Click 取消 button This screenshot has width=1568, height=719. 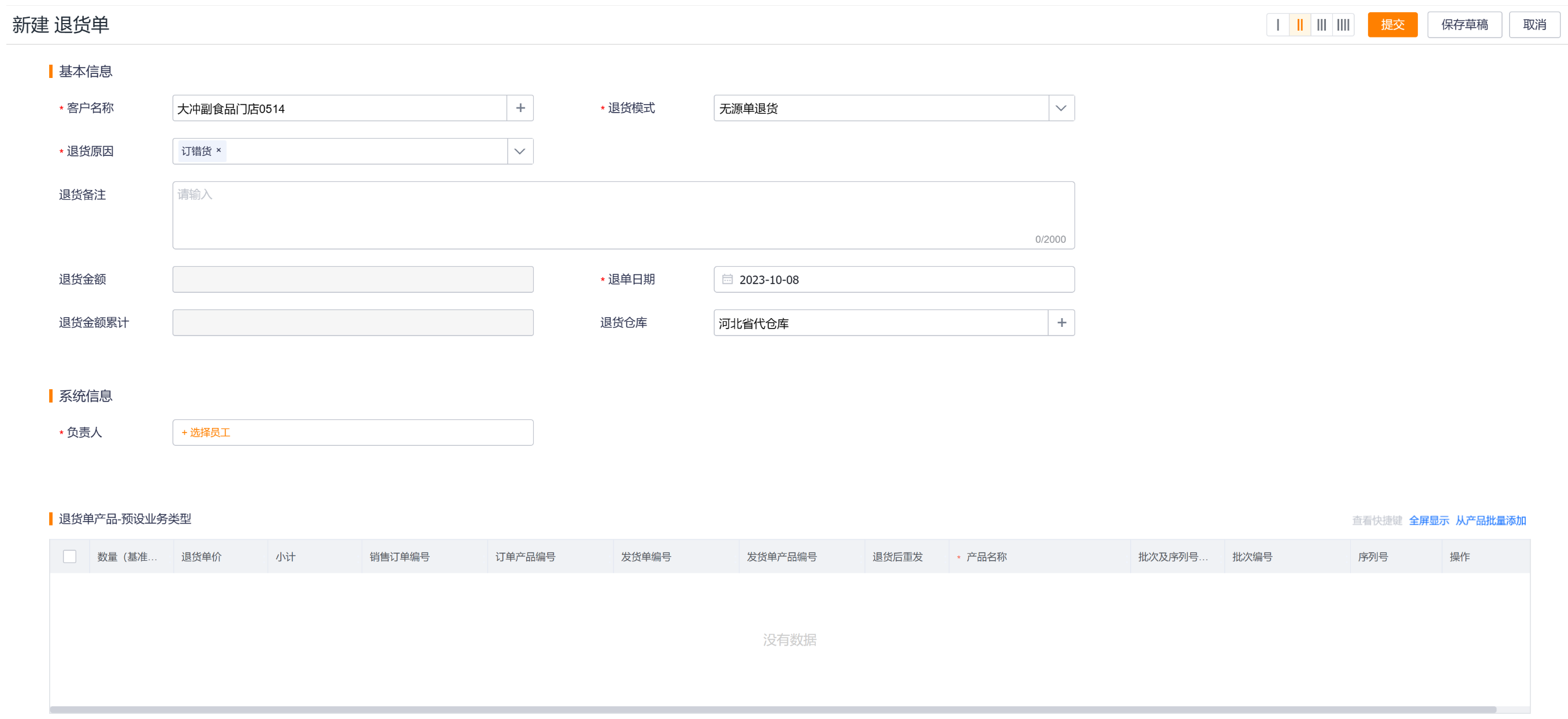1534,25
